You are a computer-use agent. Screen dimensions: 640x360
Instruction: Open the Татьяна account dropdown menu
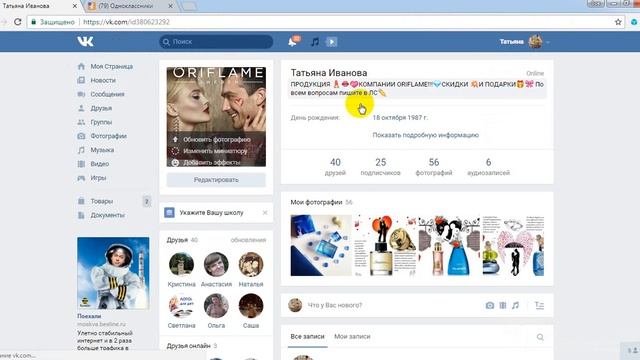[x=524, y=42]
